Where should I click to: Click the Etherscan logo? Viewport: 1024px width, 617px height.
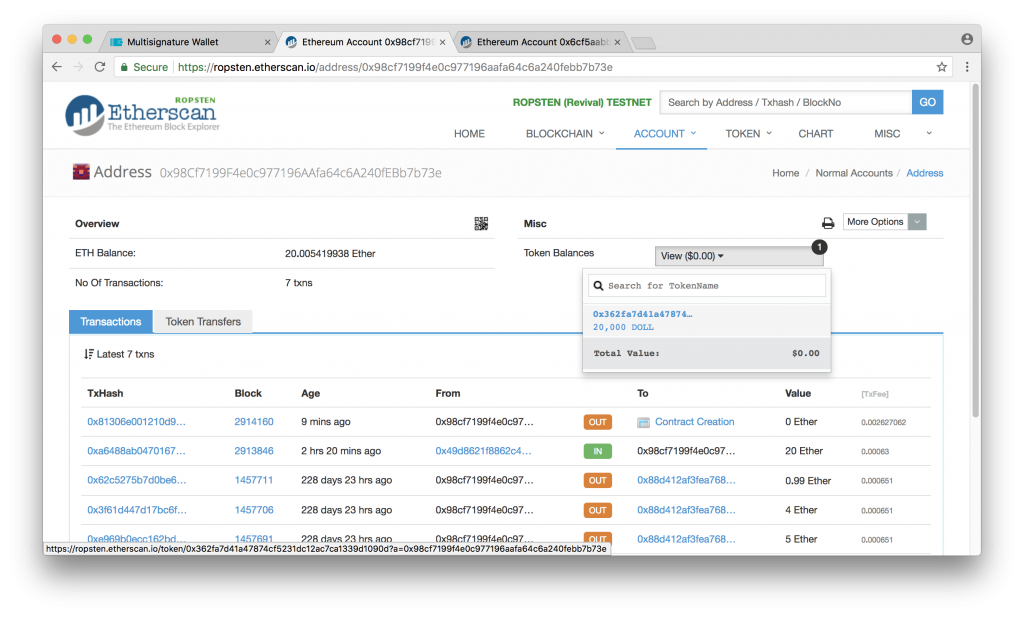click(142, 115)
